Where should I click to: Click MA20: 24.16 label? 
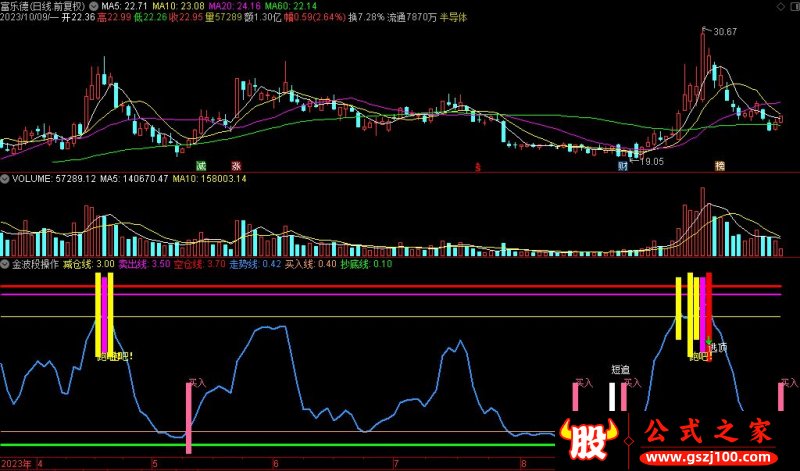[235, 7]
